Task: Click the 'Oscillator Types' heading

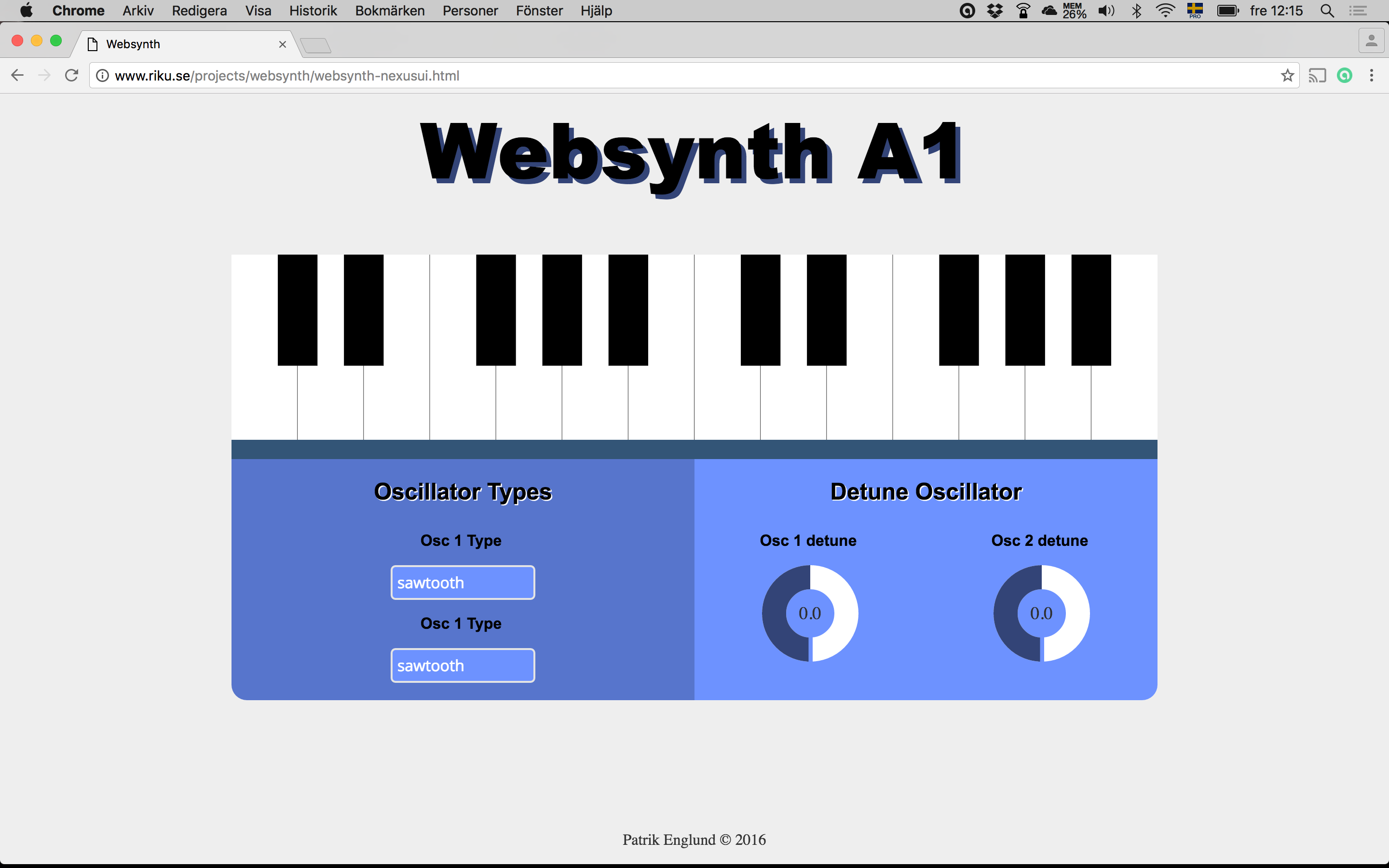Action: pos(463,492)
